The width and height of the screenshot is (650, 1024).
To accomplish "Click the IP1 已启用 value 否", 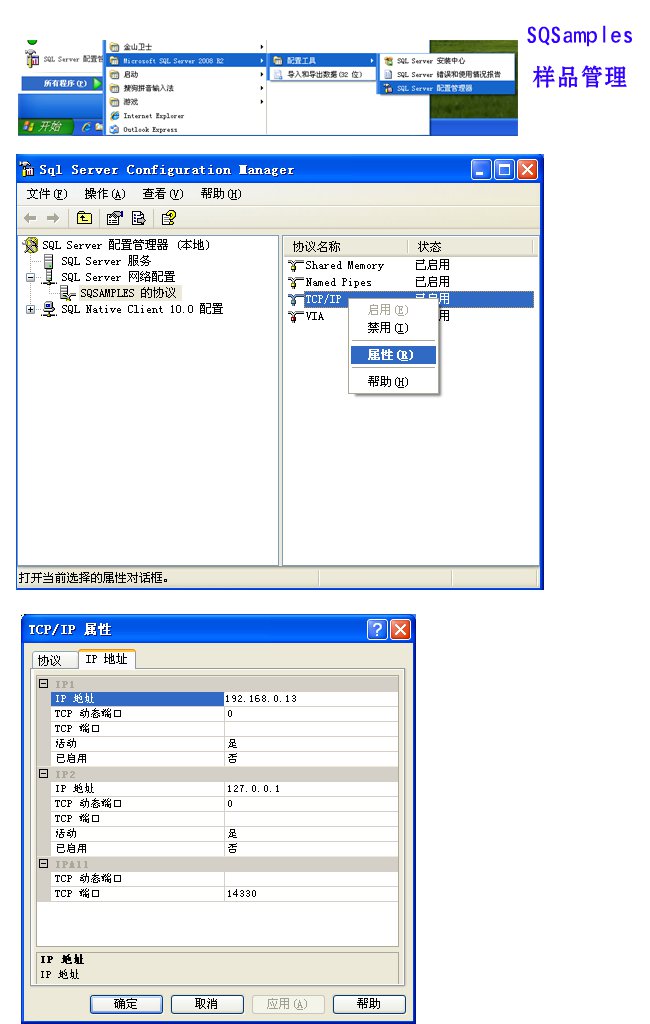I will point(311,759).
